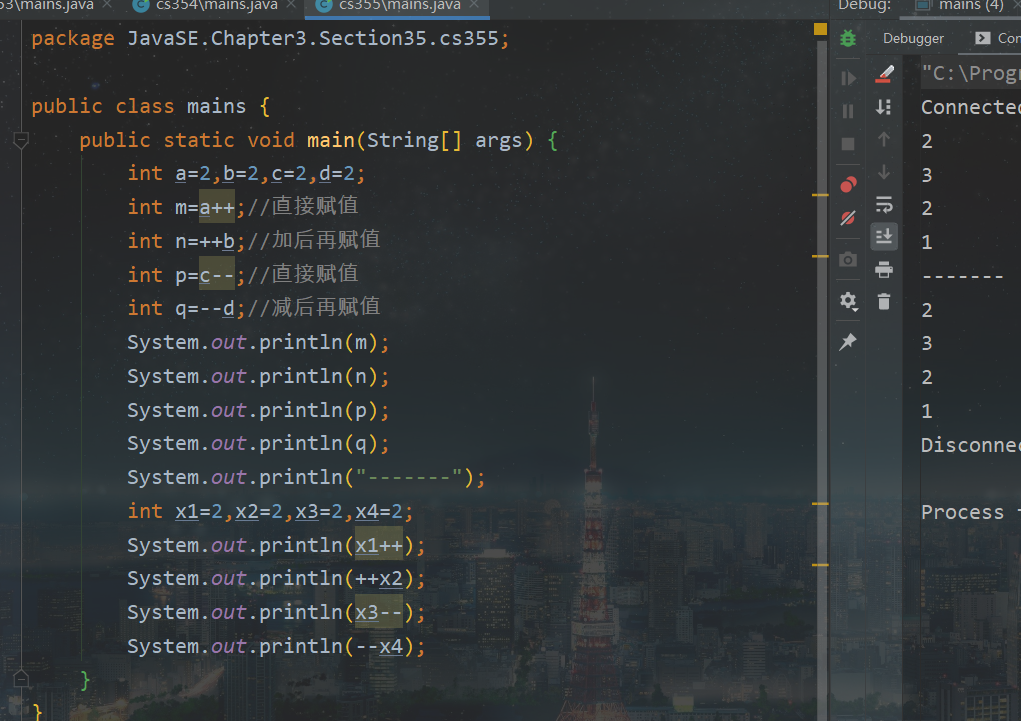The width and height of the screenshot is (1021, 721).
Task: Collapse the main method fold marker
Action: [21, 140]
